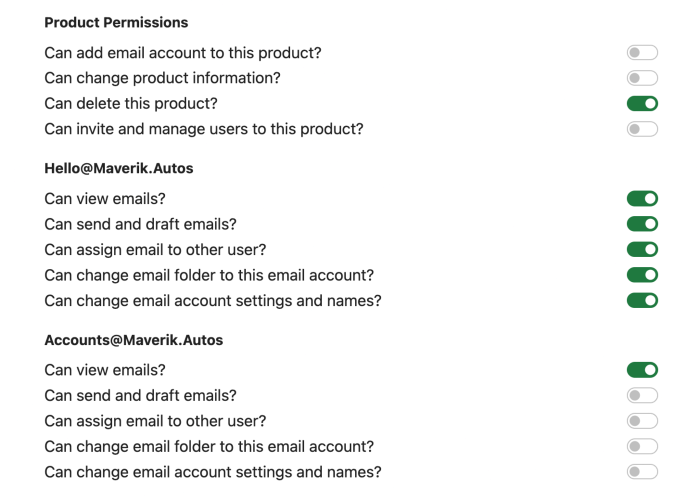Disable change email folder for Hello@Maverik.Autos
The width and height of the screenshot is (700, 500).
click(642, 275)
